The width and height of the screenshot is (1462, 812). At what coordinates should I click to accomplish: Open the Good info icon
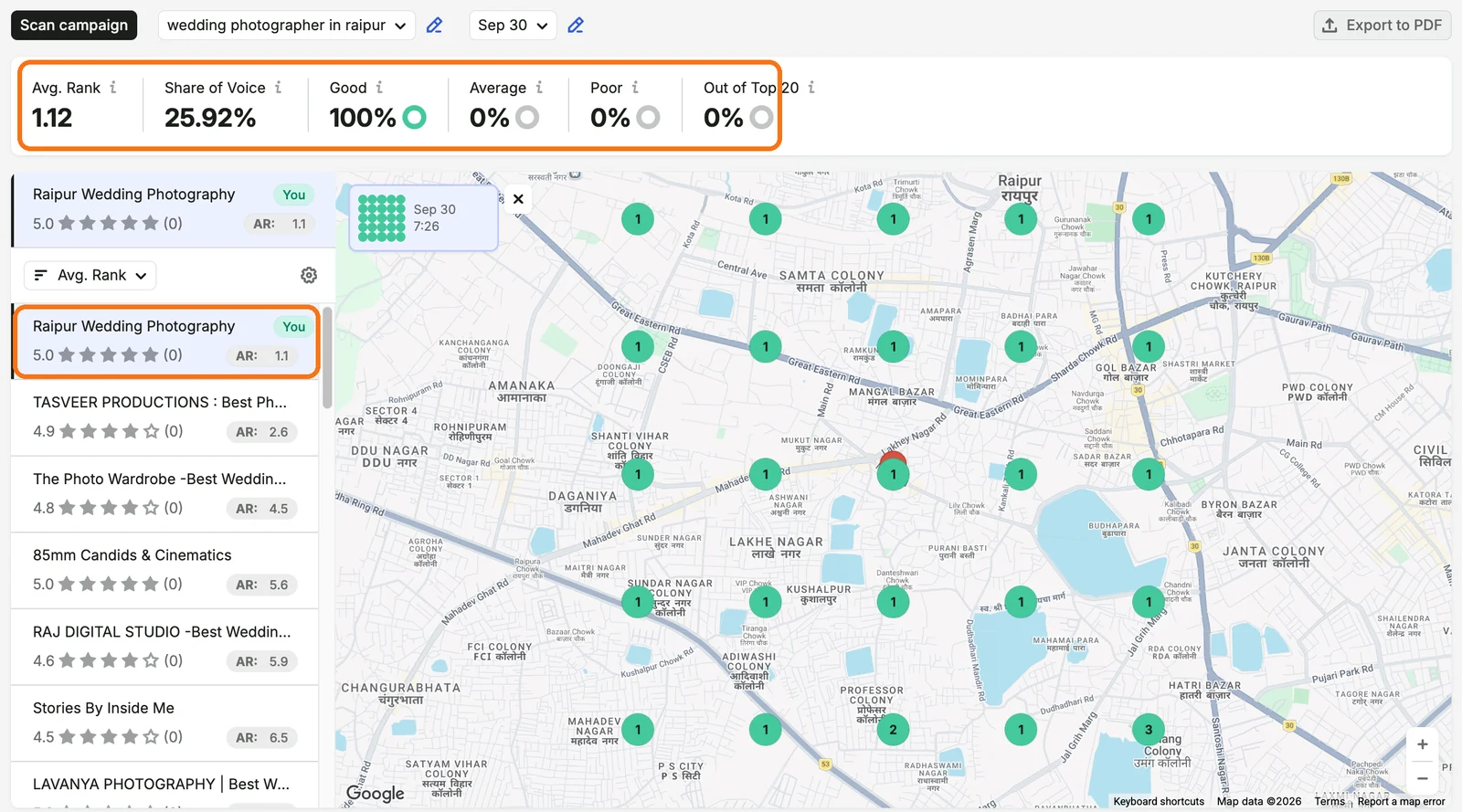pyautogui.click(x=379, y=88)
